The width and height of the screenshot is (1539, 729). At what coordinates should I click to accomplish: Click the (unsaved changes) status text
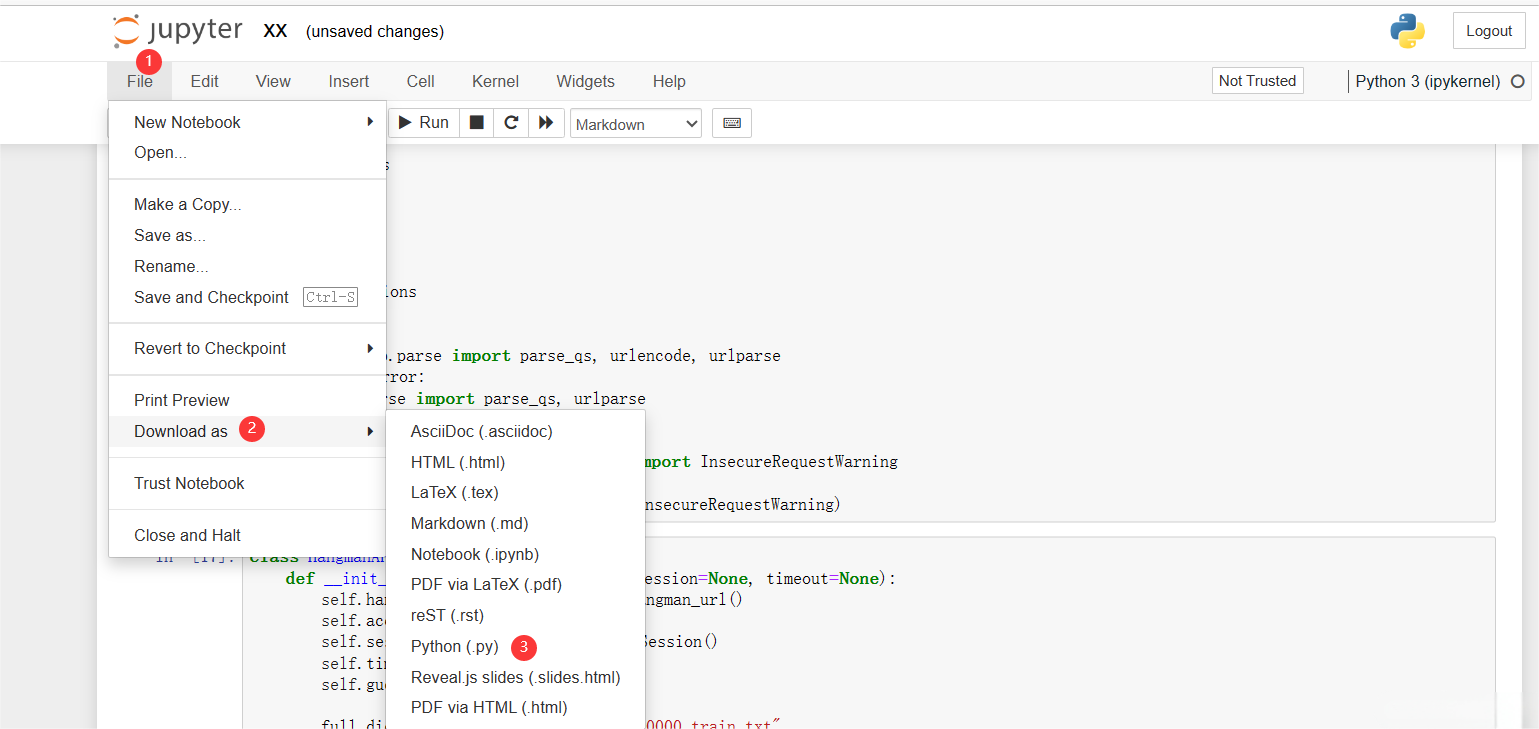tap(375, 31)
